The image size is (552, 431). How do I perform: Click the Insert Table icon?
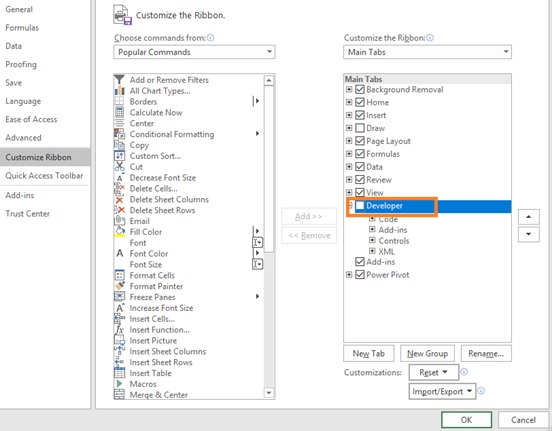click(x=120, y=373)
